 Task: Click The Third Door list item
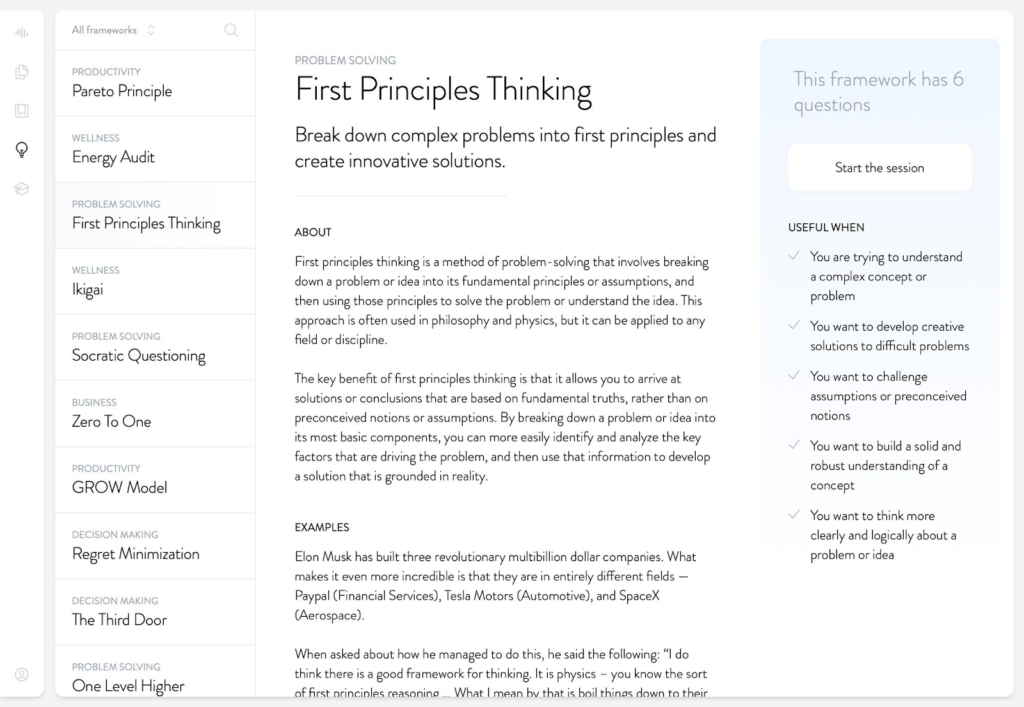[155, 612]
